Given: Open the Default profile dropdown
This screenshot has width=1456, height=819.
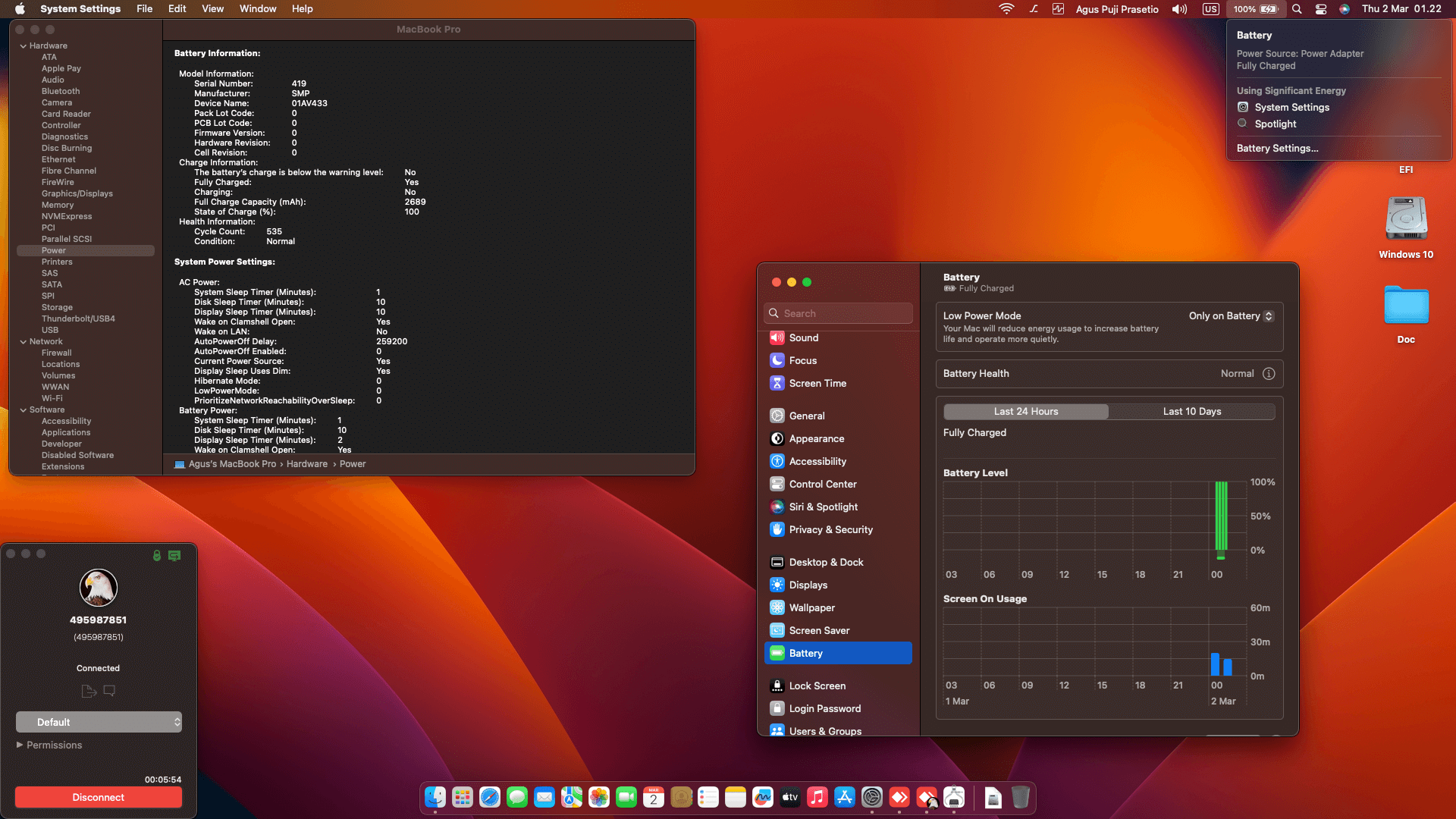Looking at the screenshot, I should 99,722.
